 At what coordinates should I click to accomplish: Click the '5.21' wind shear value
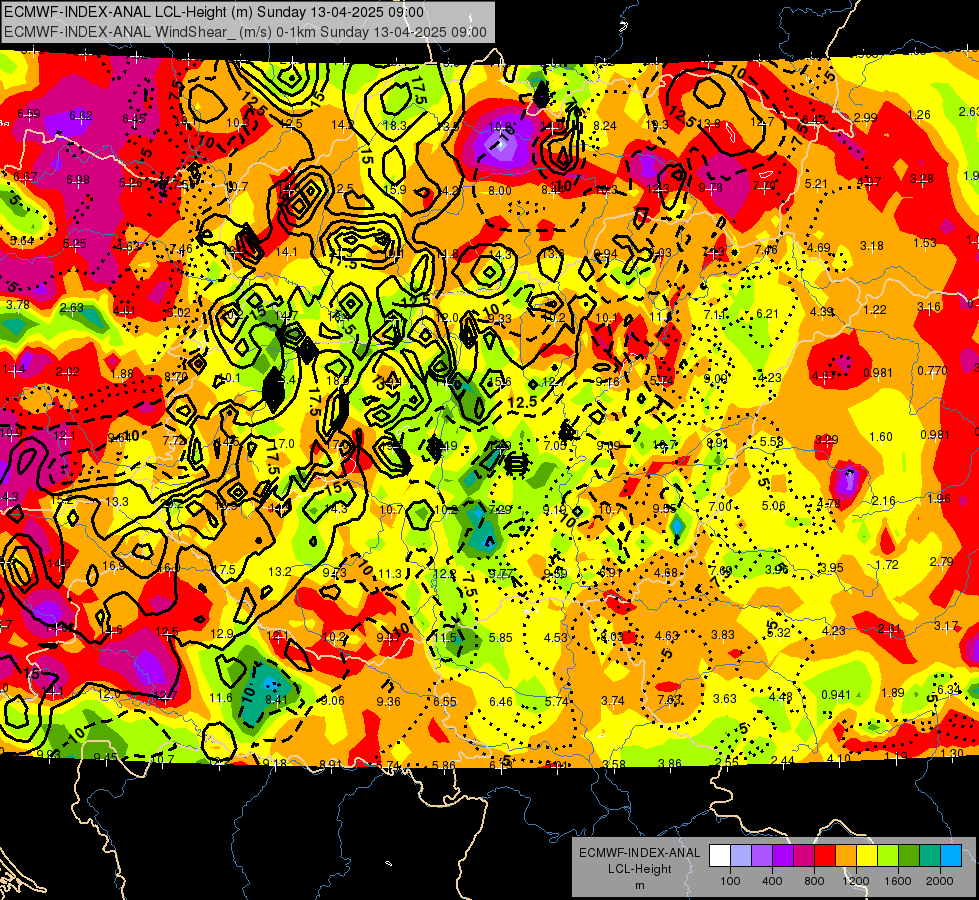coord(815,184)
